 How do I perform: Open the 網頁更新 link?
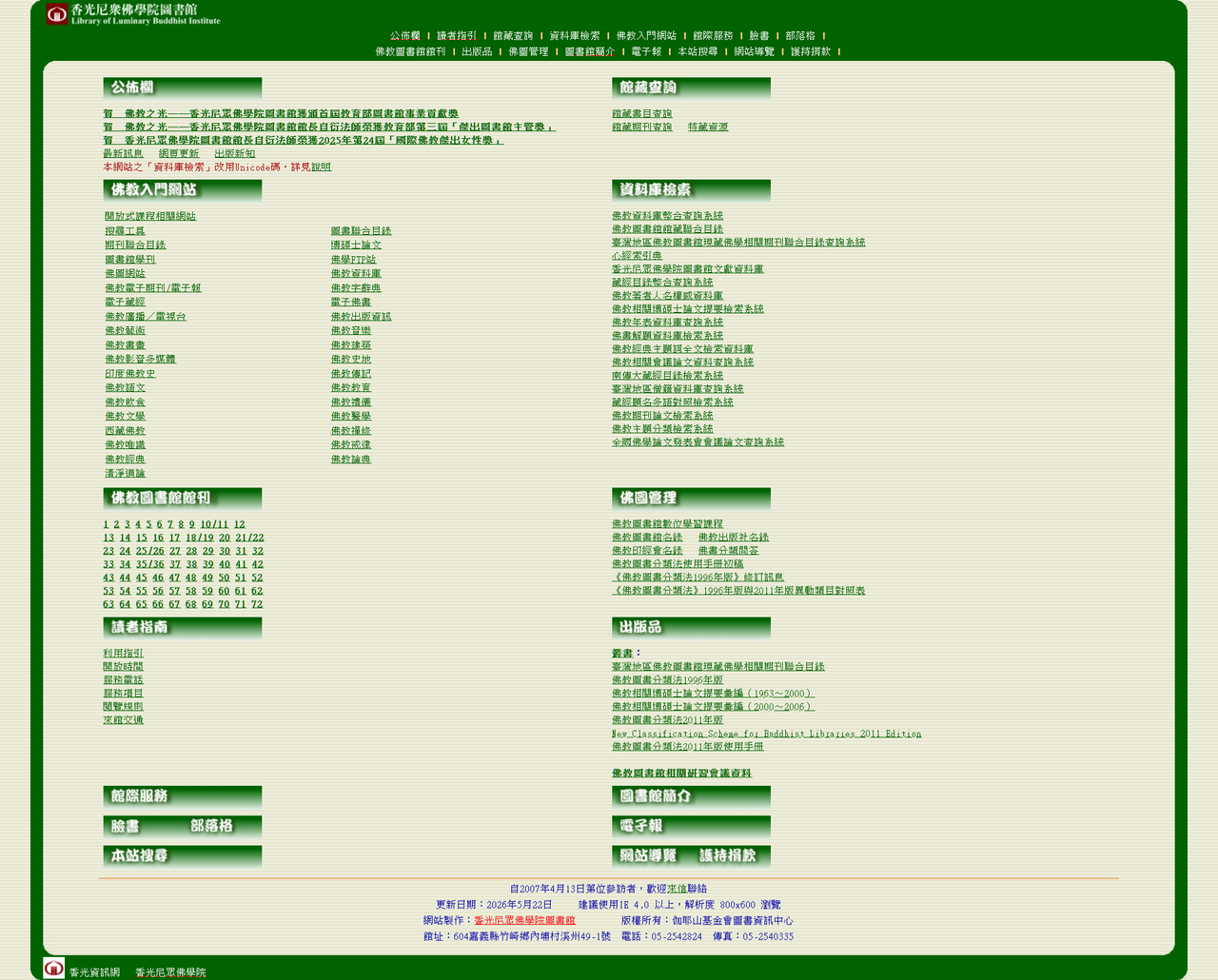(x=179, y=154)
